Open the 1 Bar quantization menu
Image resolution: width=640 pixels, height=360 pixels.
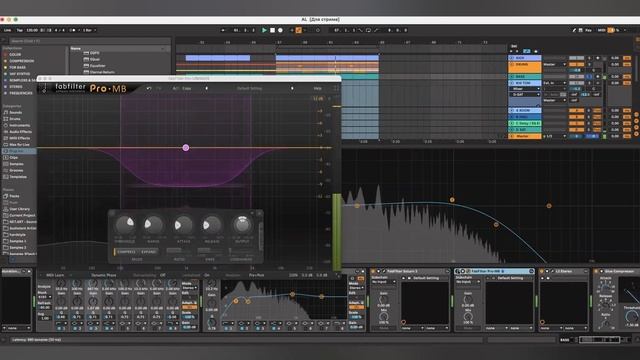[89, 30]
